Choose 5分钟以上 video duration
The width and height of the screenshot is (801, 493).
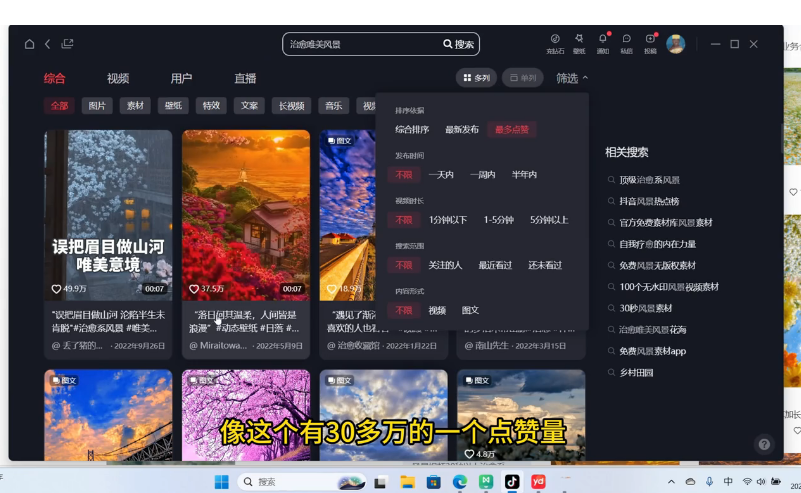549,220
